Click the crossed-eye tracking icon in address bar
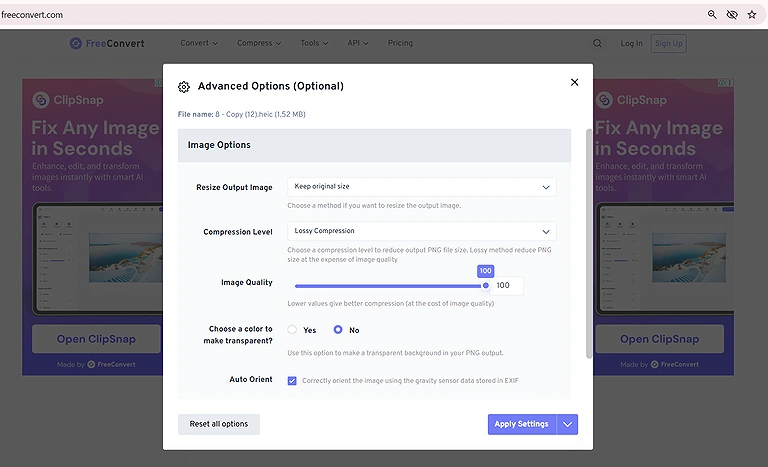The width and height of the screenshot is (768, 467). pos(732,15)
